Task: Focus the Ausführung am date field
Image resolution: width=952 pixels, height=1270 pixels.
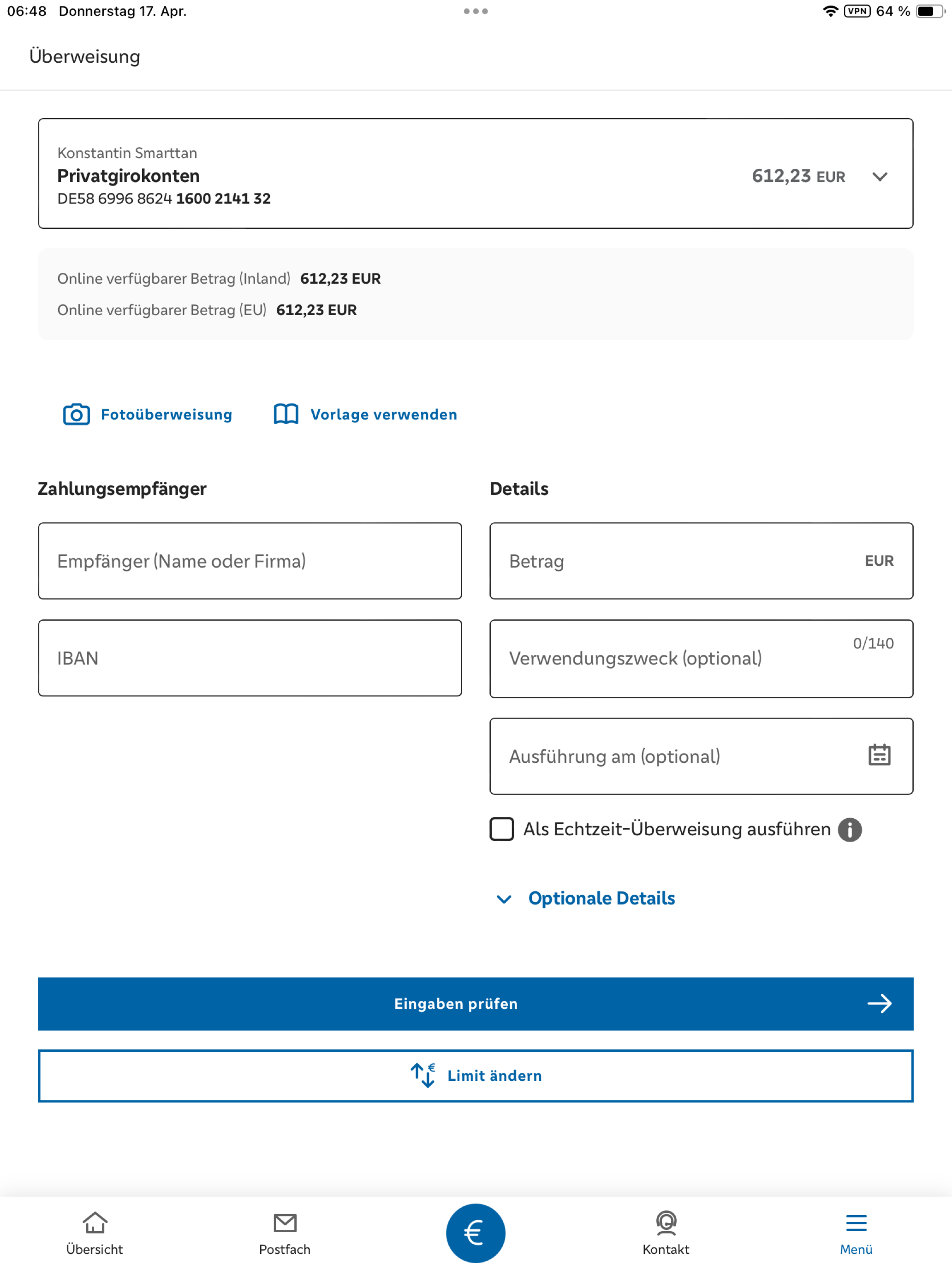Action: [x=701, y=756]
